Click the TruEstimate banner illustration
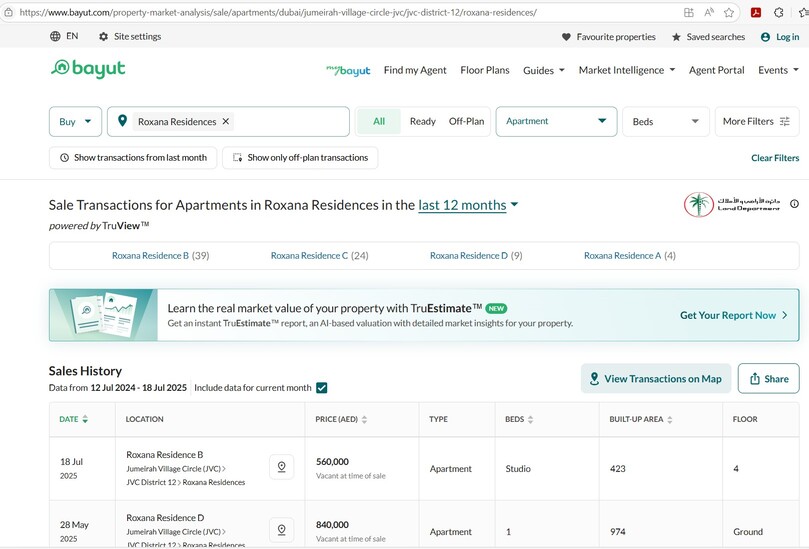809x549 pixels. click(x=104, y=315)
